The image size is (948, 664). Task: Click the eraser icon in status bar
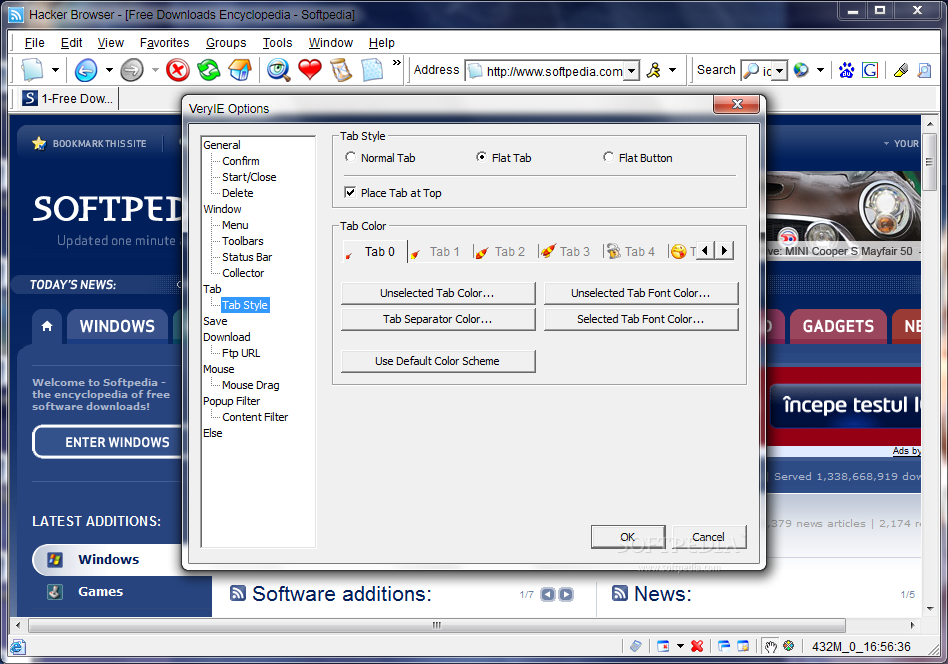point(636,646)
